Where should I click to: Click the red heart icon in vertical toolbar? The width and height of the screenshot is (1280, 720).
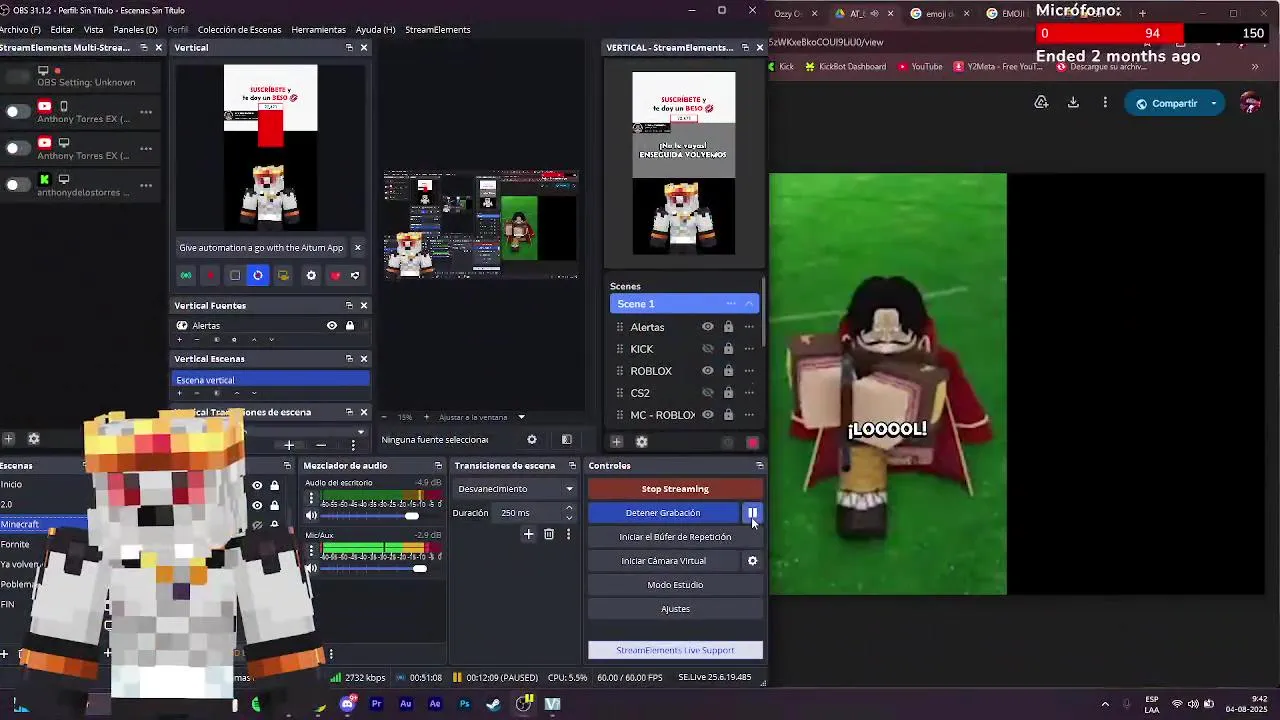335,276
